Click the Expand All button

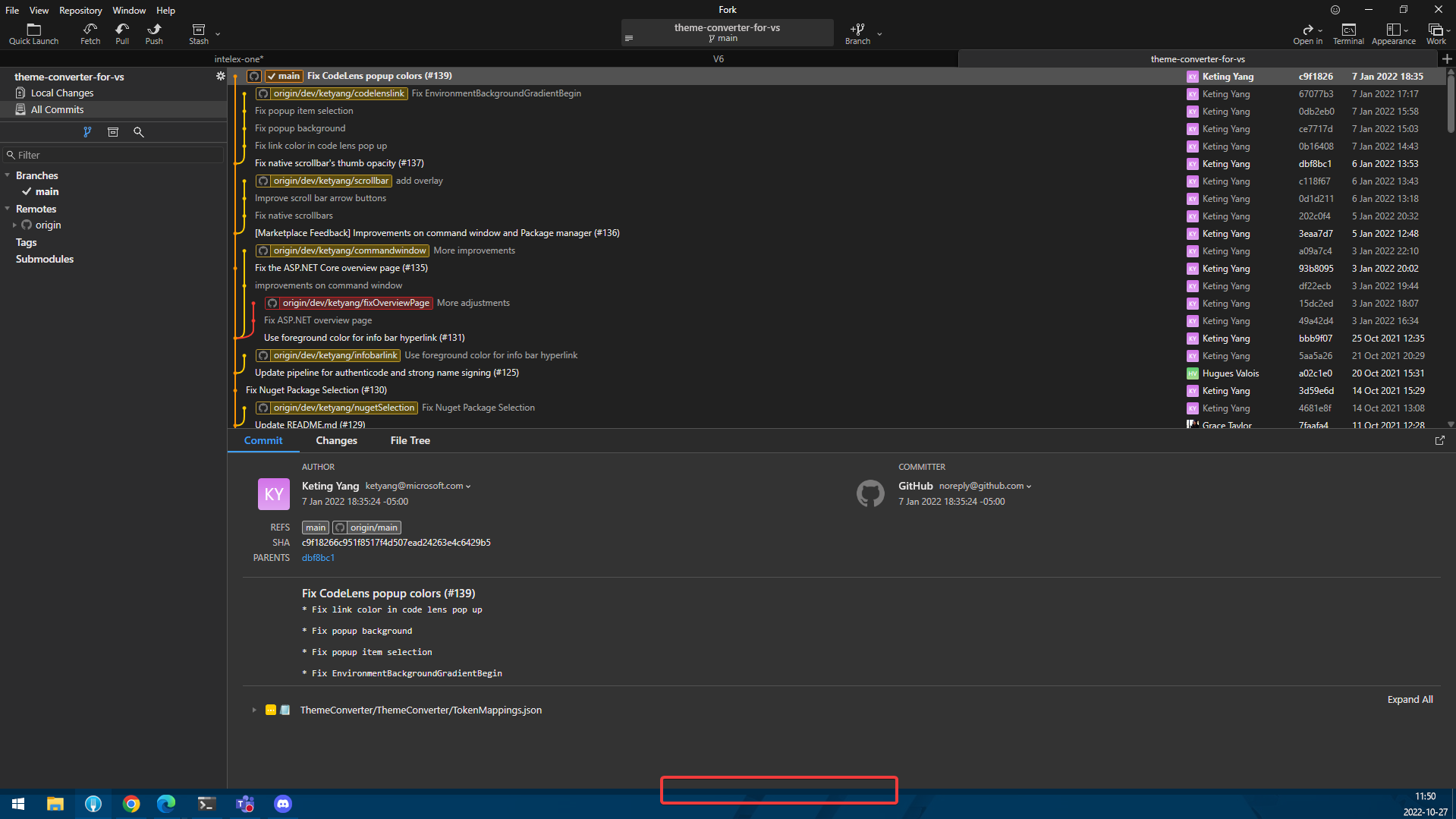pyautogui.click(x=1410, y=699)
